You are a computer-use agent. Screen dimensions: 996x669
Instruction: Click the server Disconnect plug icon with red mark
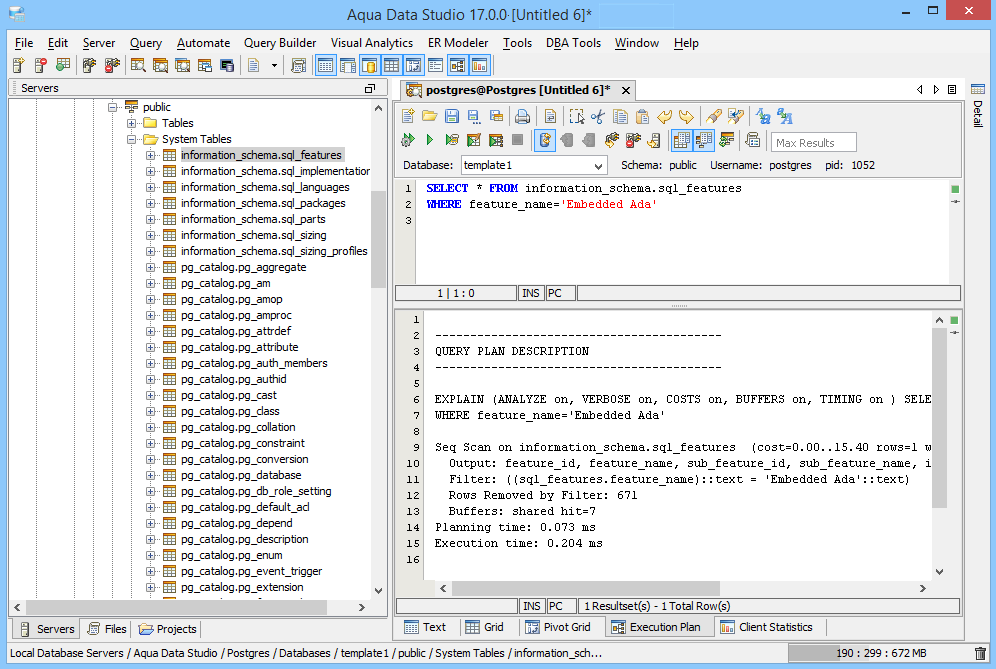(112, 65)
